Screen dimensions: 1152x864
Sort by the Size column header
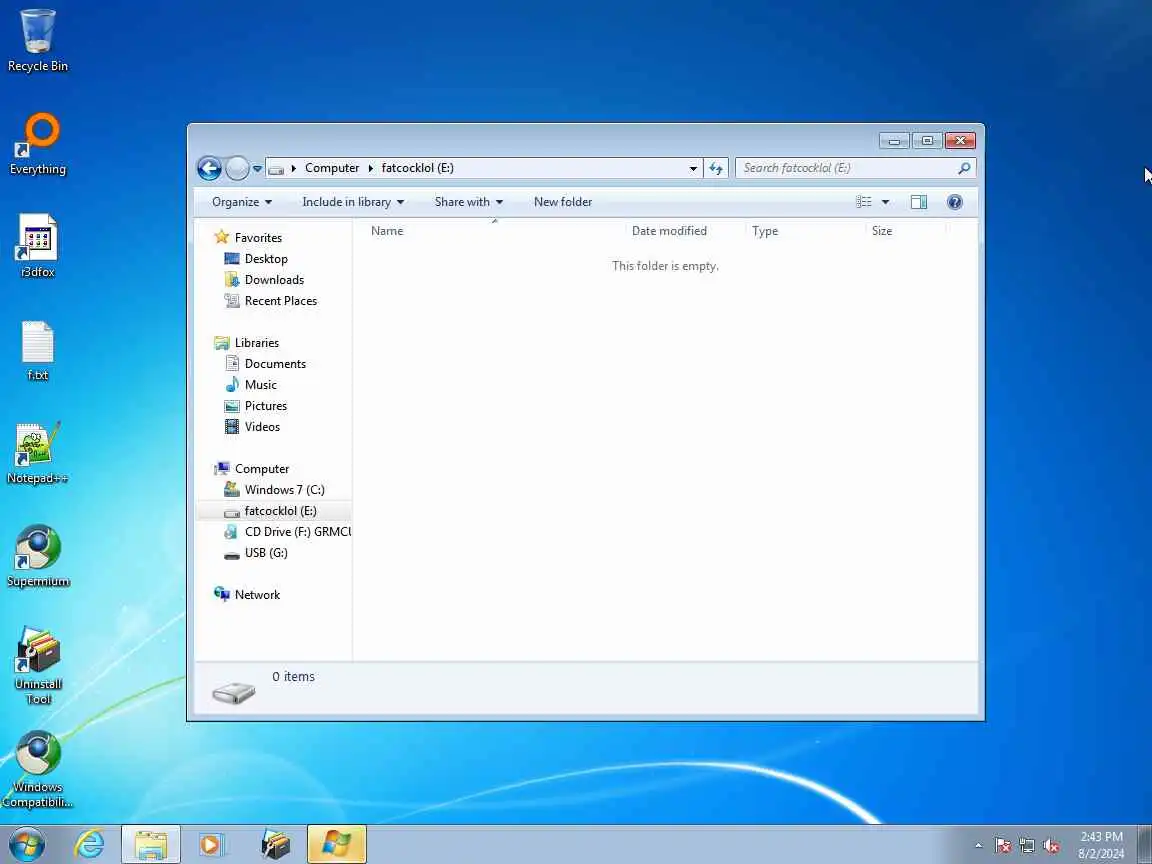[906, 231]
